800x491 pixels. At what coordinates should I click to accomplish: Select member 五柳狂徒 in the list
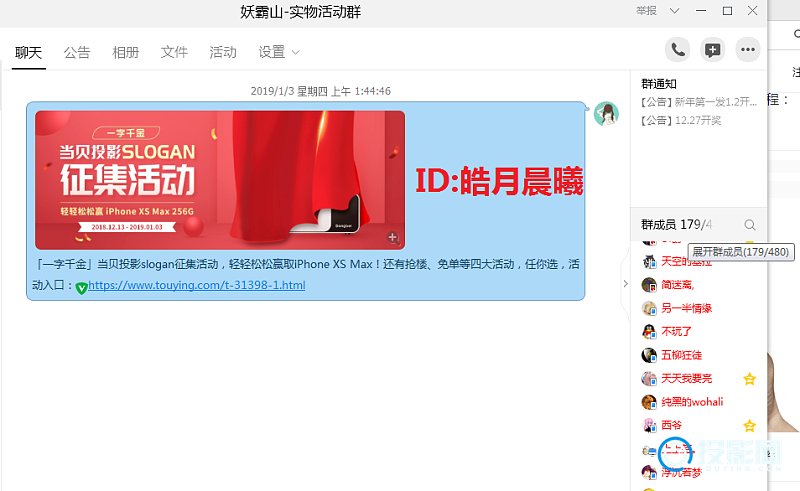click(681, 355)
